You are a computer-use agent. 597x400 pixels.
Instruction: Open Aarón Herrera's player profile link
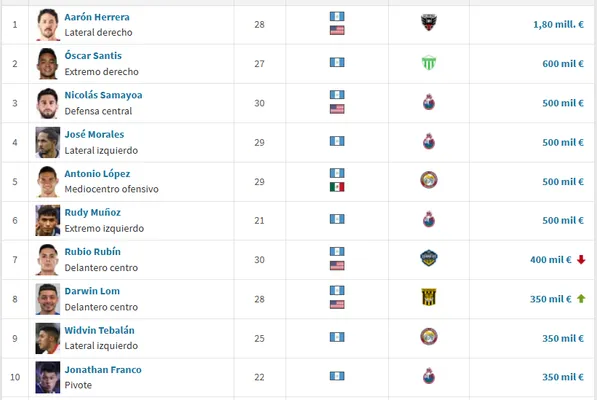tap(97, 17)
